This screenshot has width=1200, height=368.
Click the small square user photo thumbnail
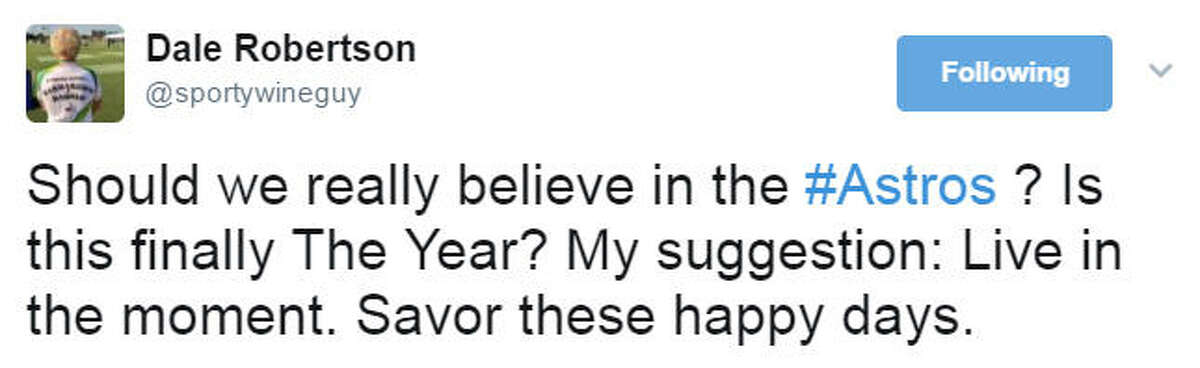pyautogui.click(x=75, y=73)
